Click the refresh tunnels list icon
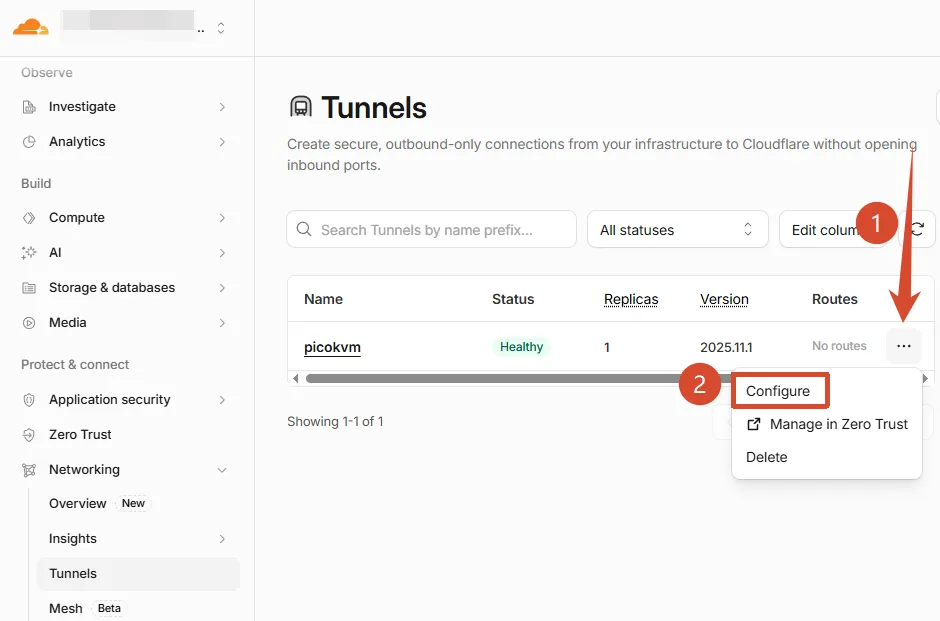Viewport: 940px width, 621px height. [x=918, y=229]
